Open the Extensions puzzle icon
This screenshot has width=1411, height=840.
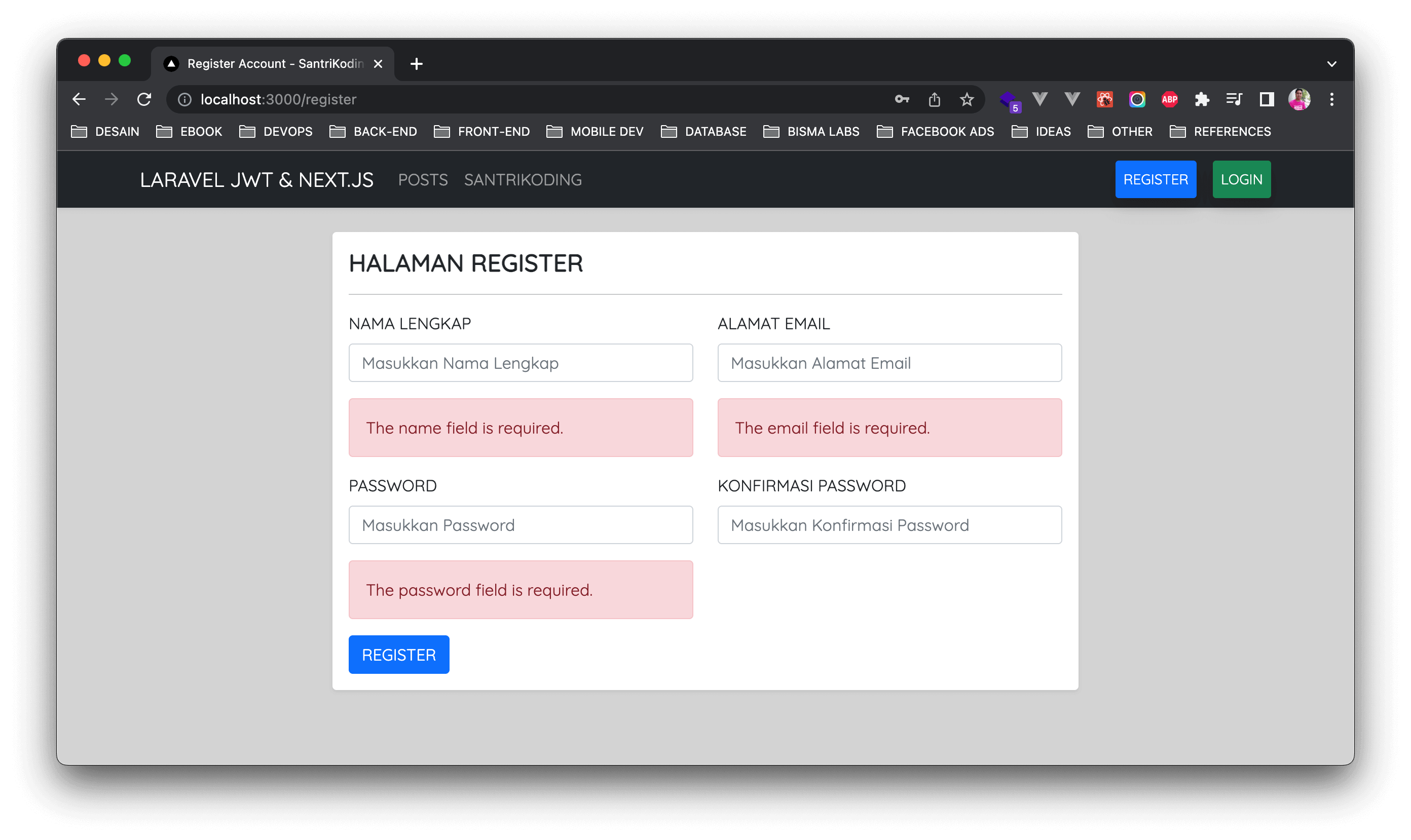coord(1202,100)
